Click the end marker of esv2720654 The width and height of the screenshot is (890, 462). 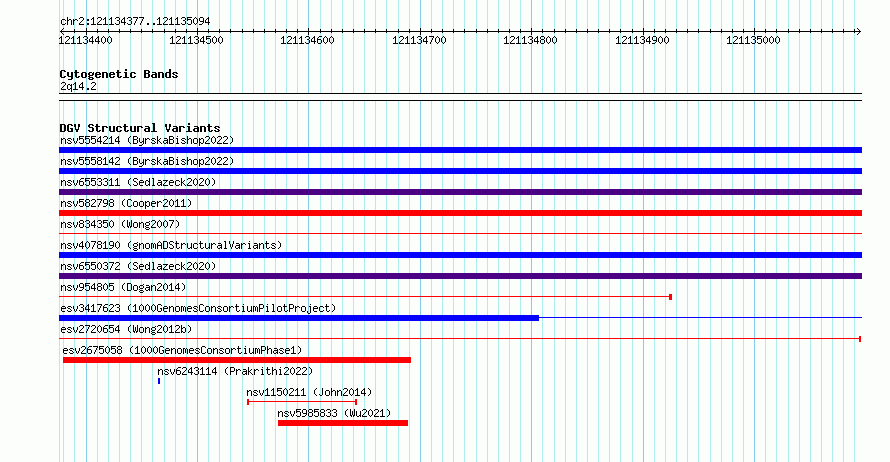pyautogui.click(x=860, y=339)
